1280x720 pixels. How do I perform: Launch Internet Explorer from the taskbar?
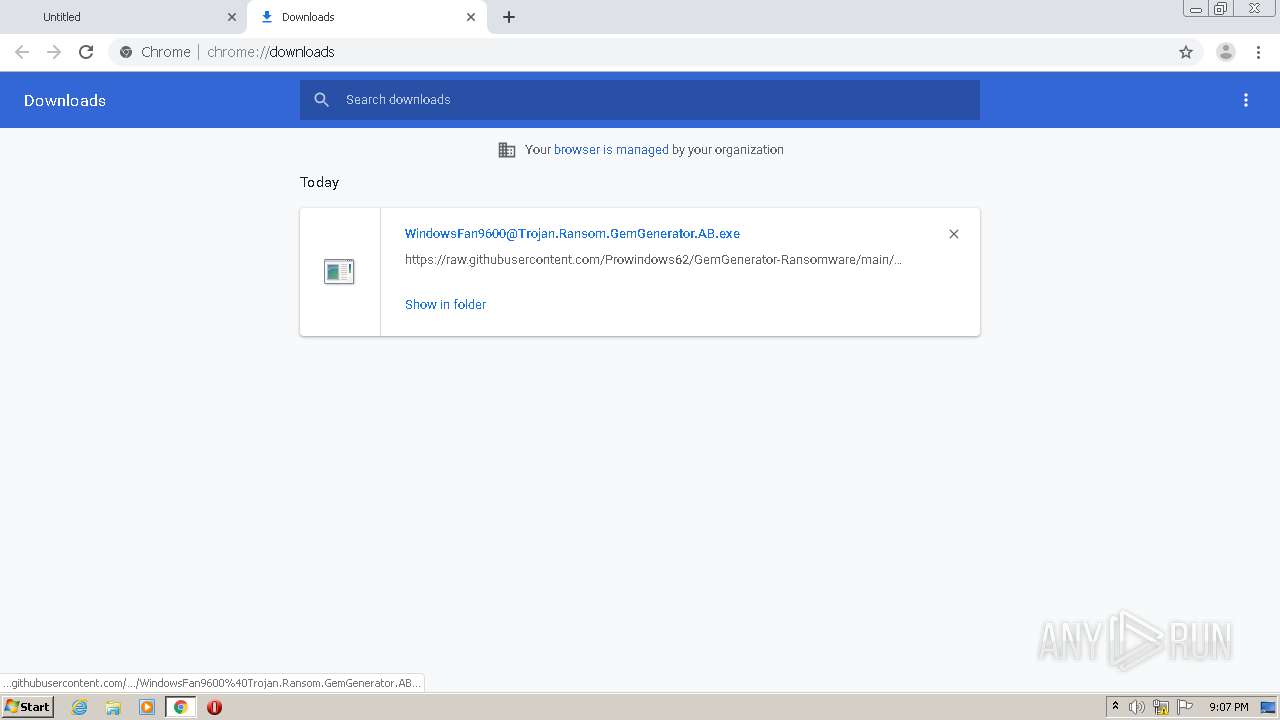79,707
